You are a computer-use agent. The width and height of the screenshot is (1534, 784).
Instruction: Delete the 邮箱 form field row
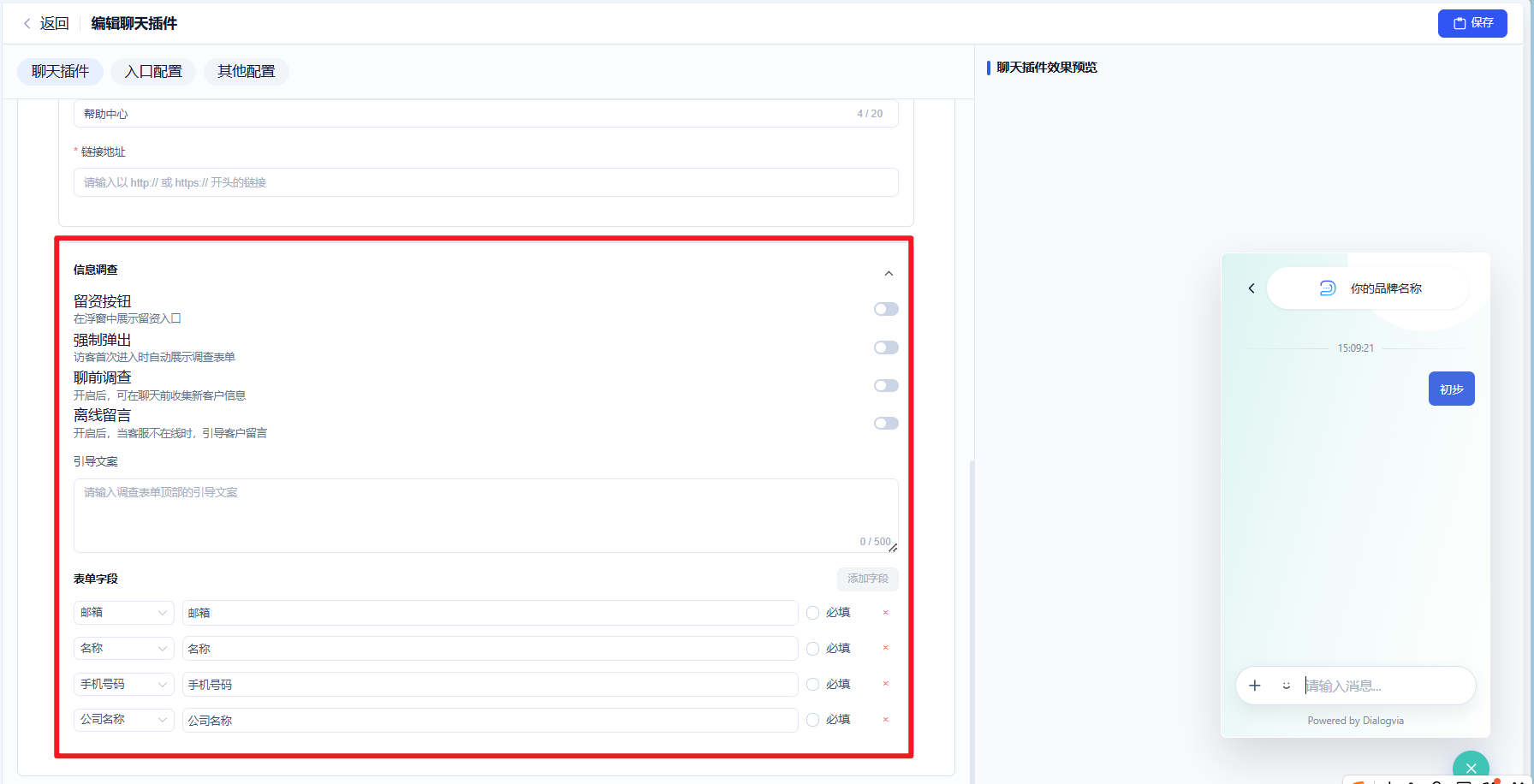pos(886,613)
